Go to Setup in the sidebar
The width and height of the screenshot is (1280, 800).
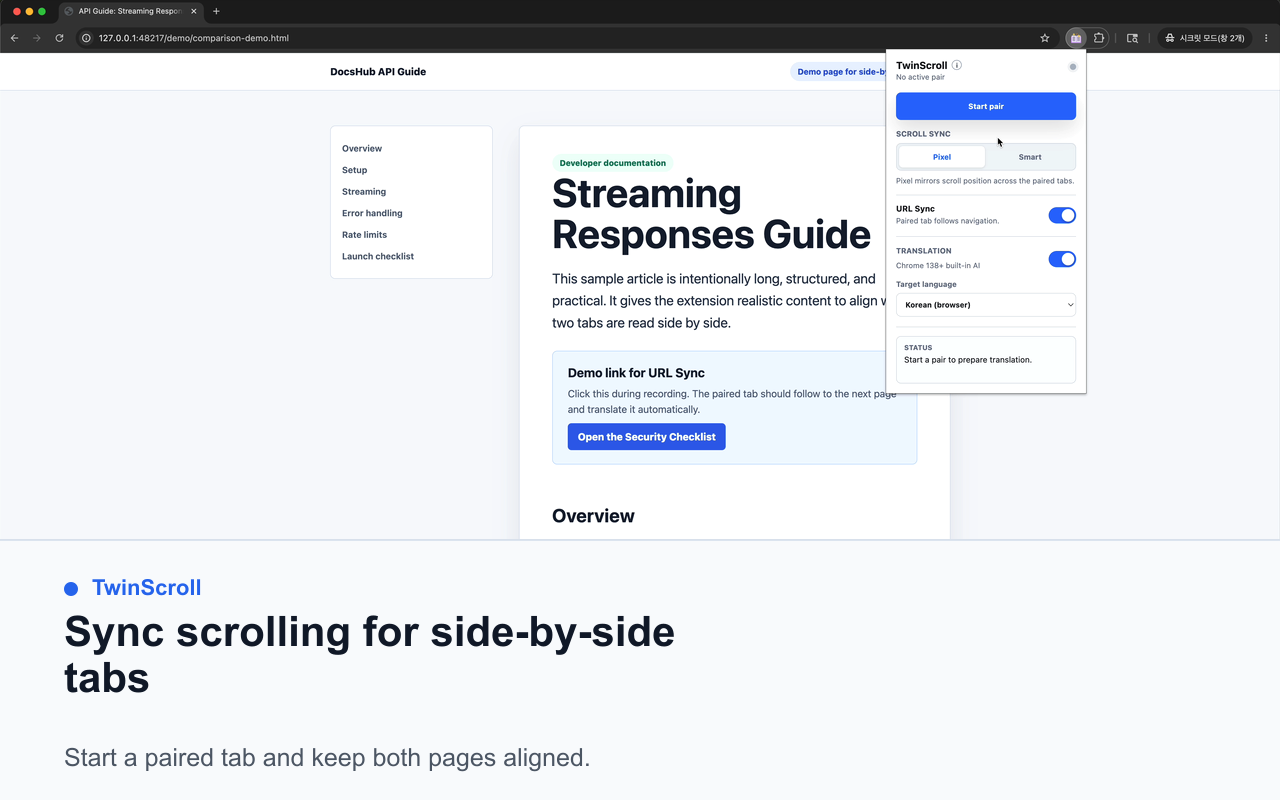pos(355,170)
